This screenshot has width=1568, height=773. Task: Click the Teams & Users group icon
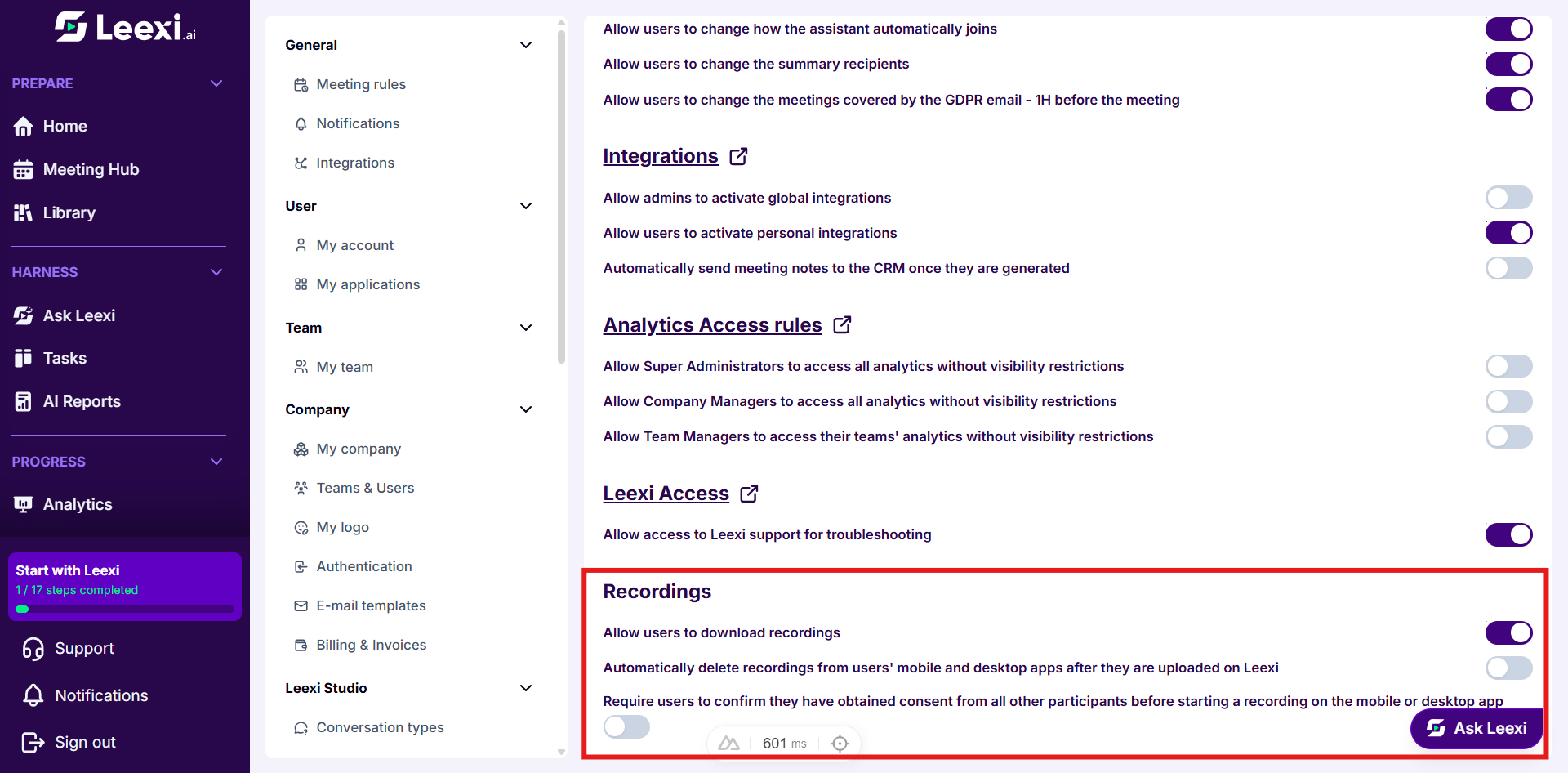click(x=301, y=489)
